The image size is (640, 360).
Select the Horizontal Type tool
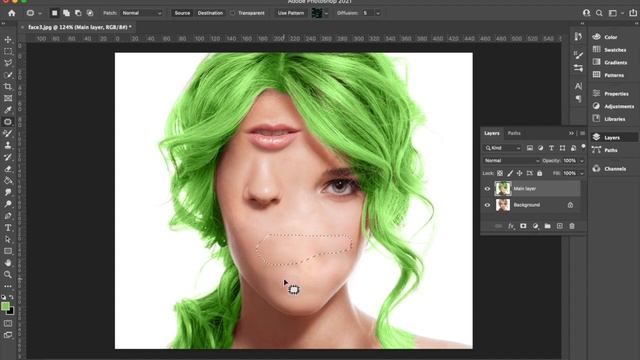point(8,228)
